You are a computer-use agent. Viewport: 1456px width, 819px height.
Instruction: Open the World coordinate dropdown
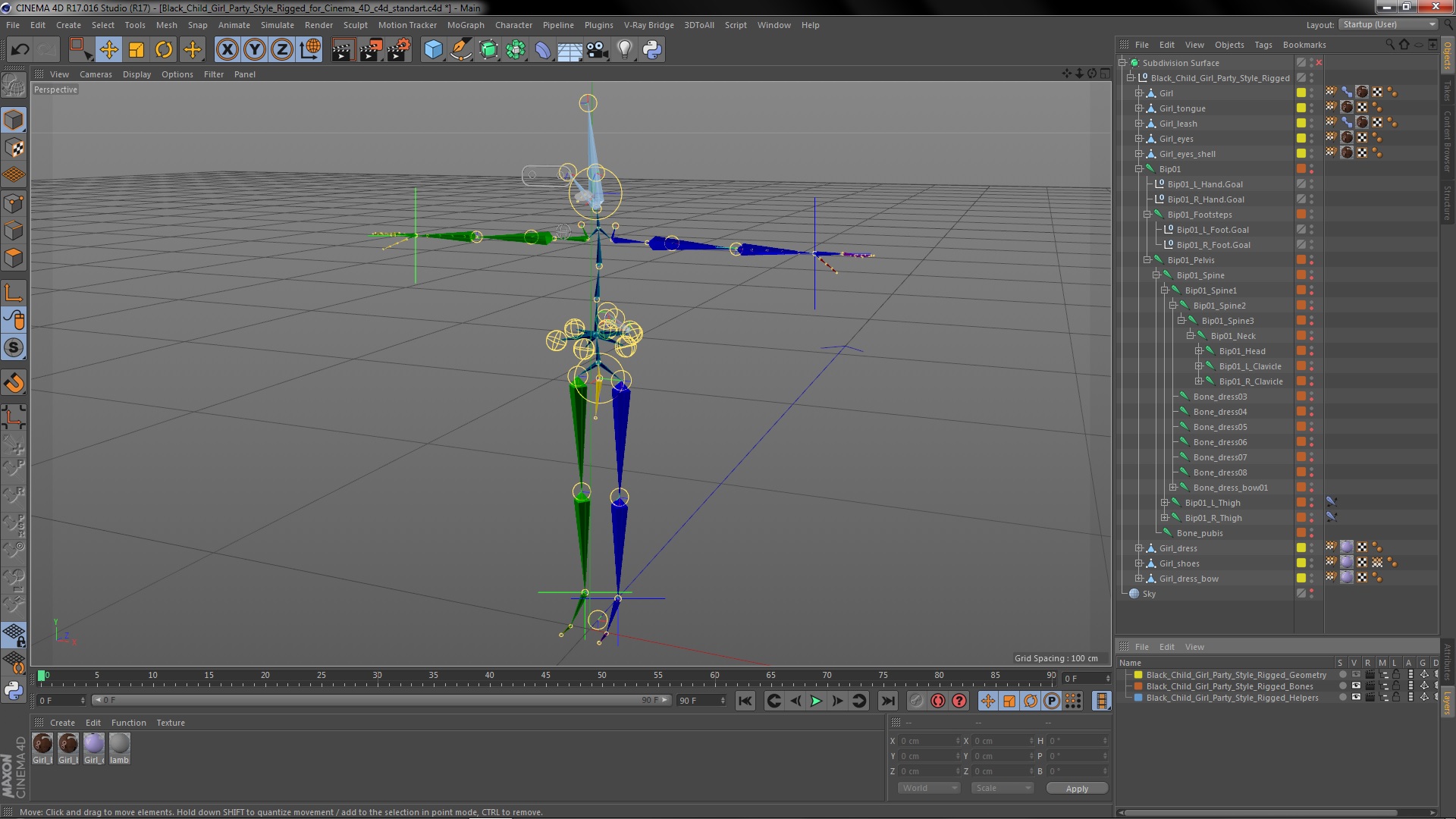coord(930,788)
